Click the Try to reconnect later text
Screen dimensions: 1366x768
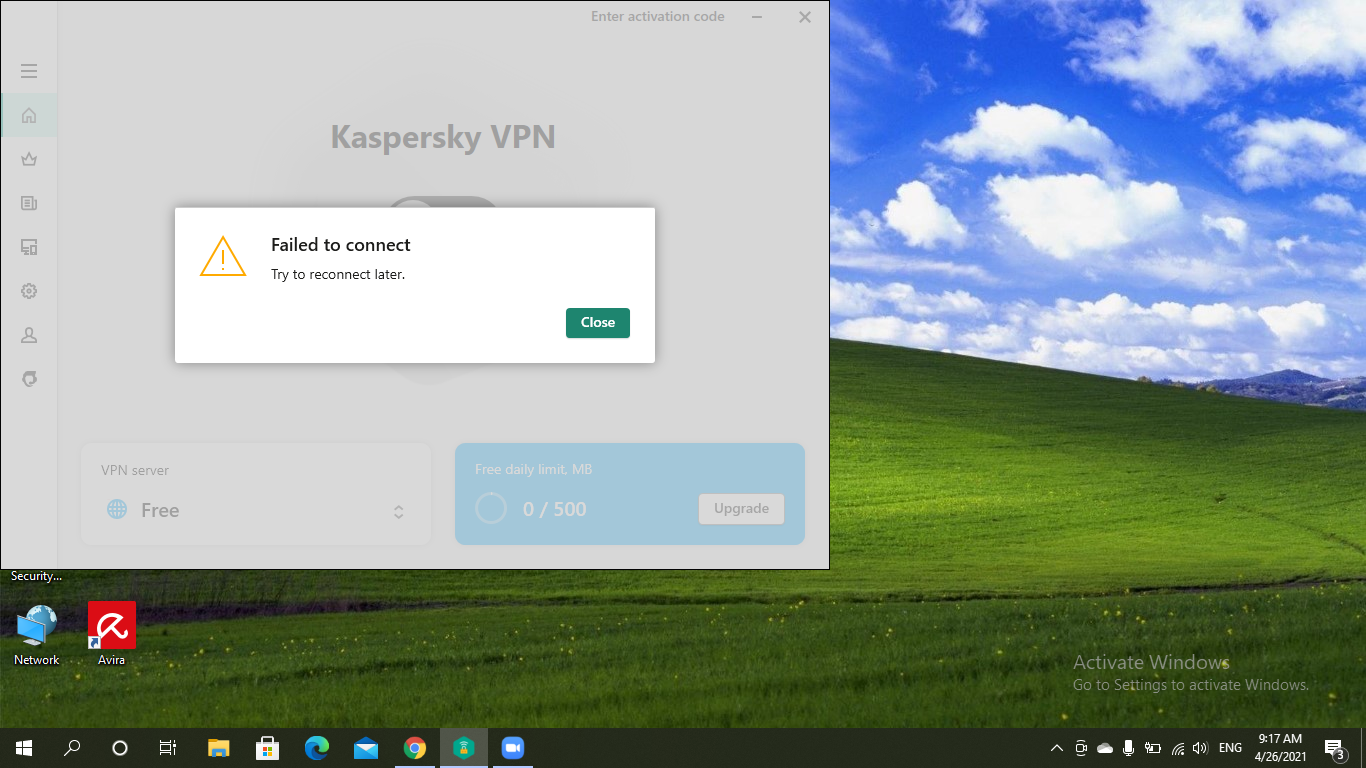pos(338,274)
